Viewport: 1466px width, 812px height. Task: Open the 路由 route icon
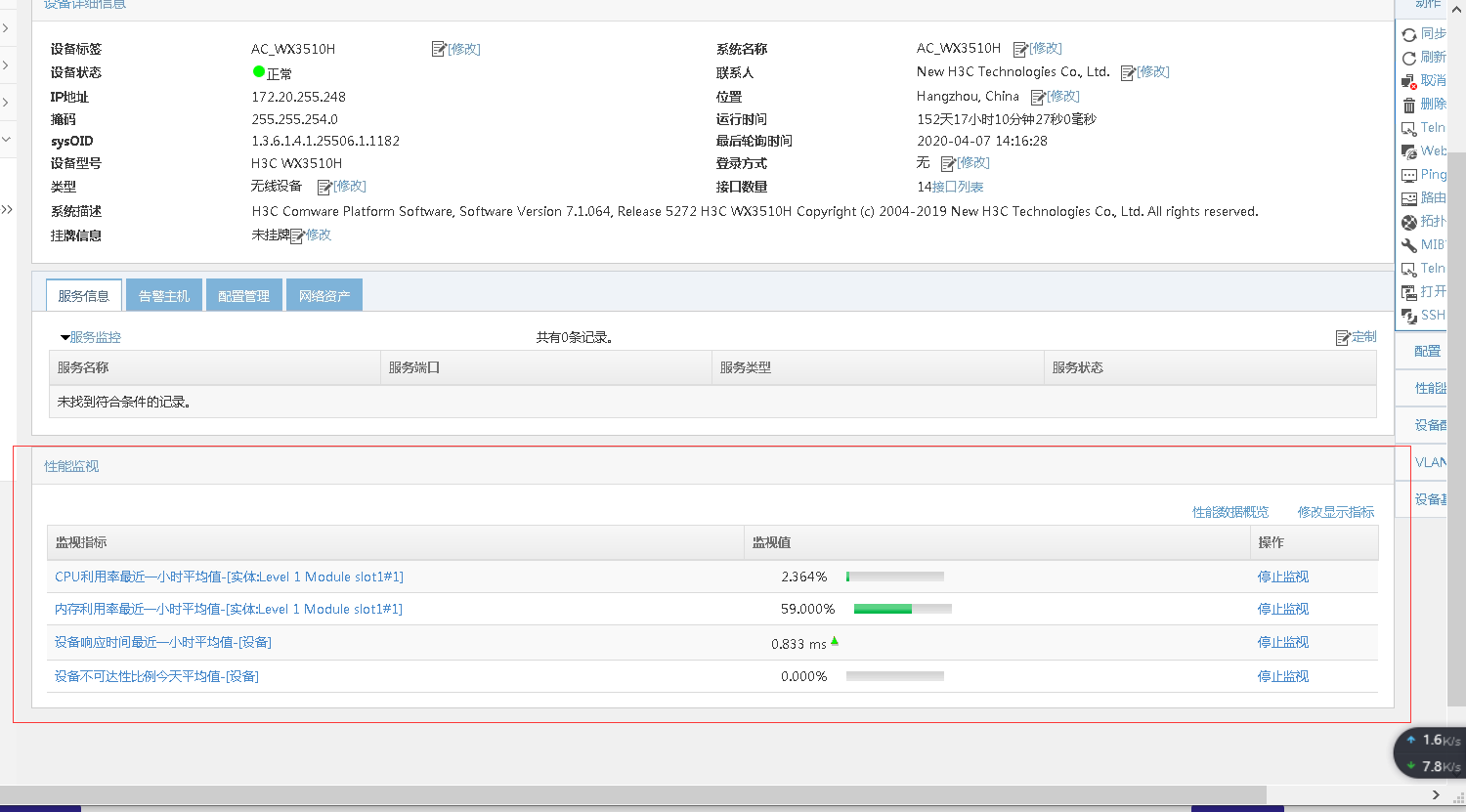click(1409, 198)
